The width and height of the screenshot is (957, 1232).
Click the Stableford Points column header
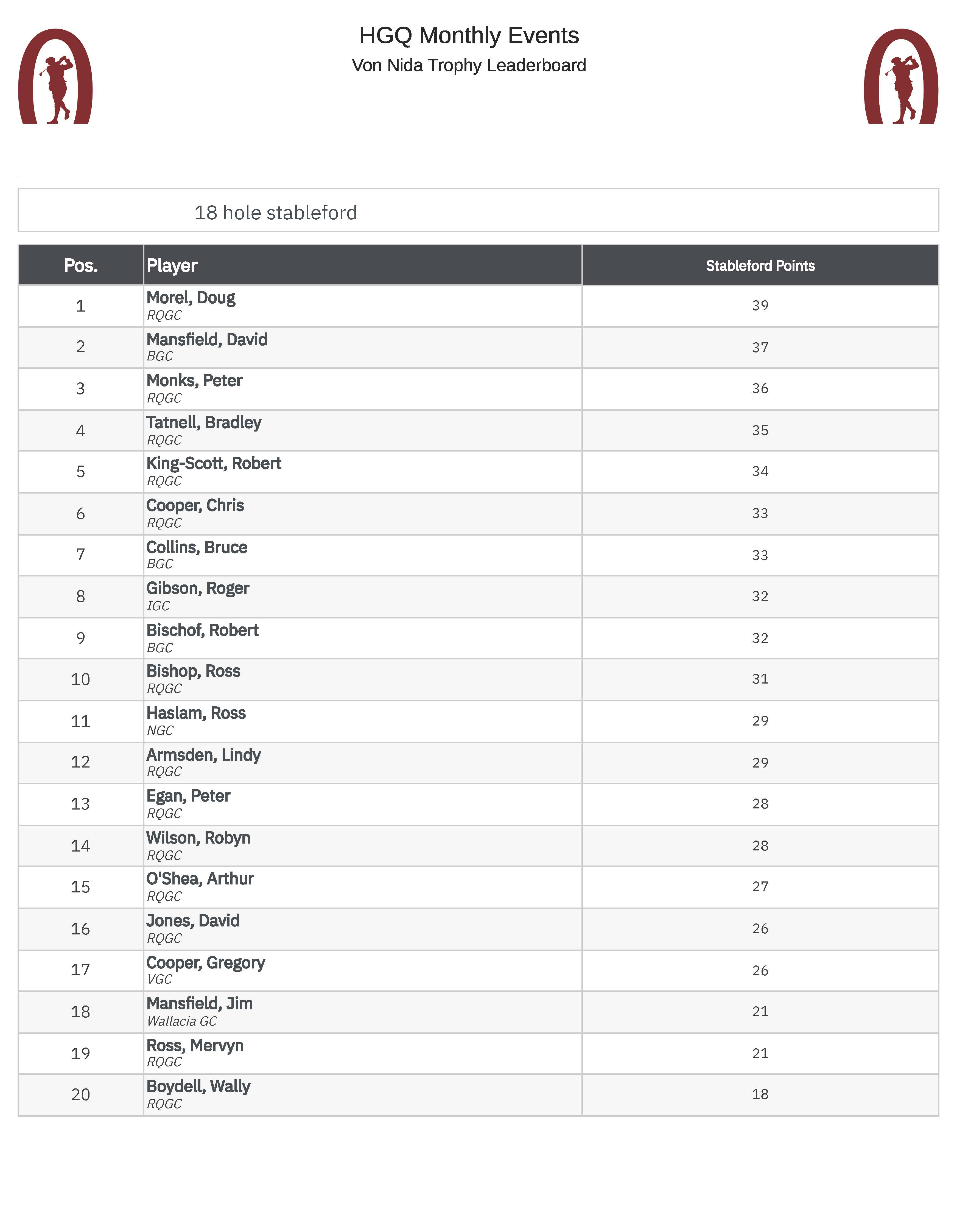(760, 265)
